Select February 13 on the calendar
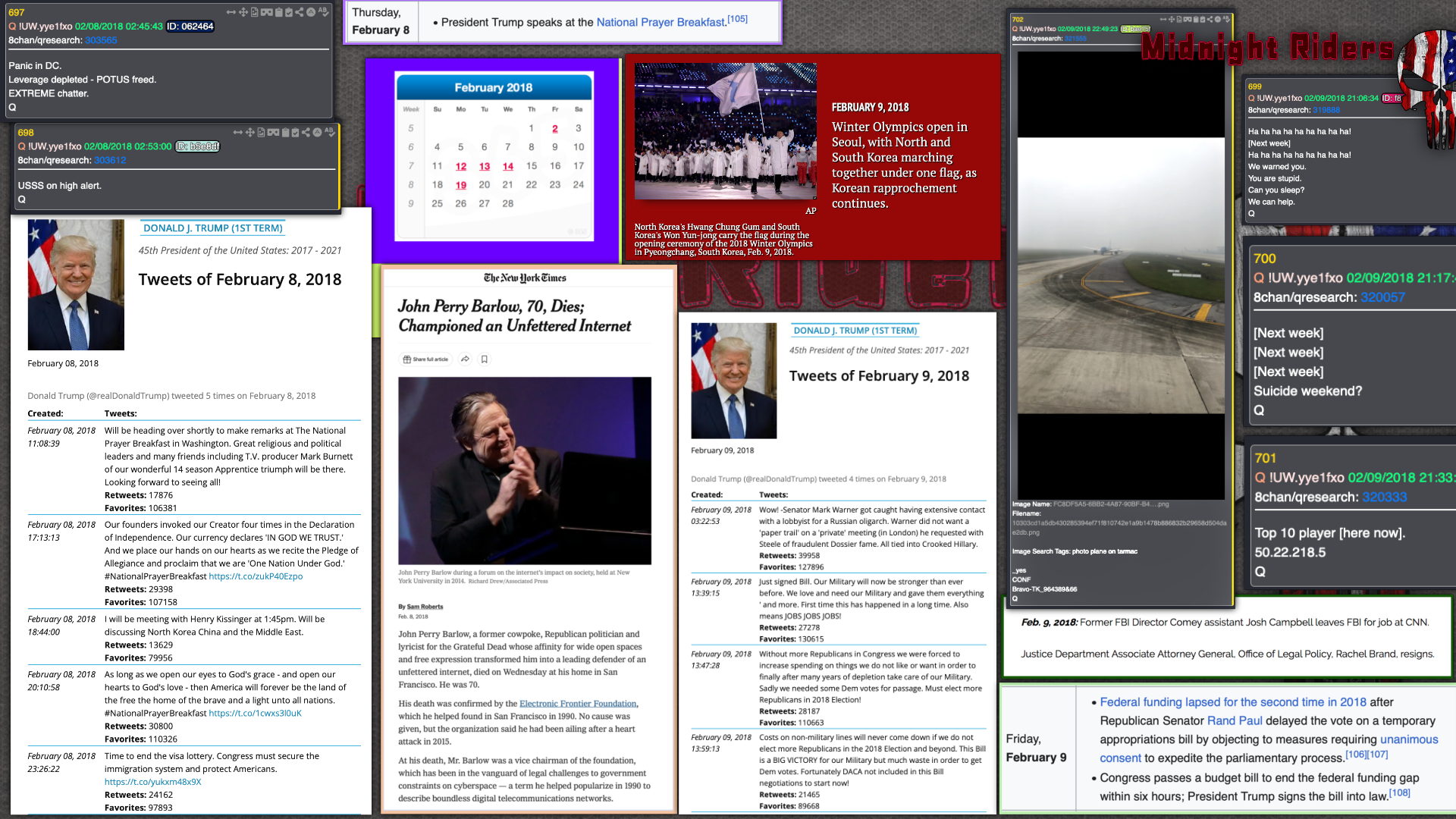1456x819 pixels. (x=485, y=166)
